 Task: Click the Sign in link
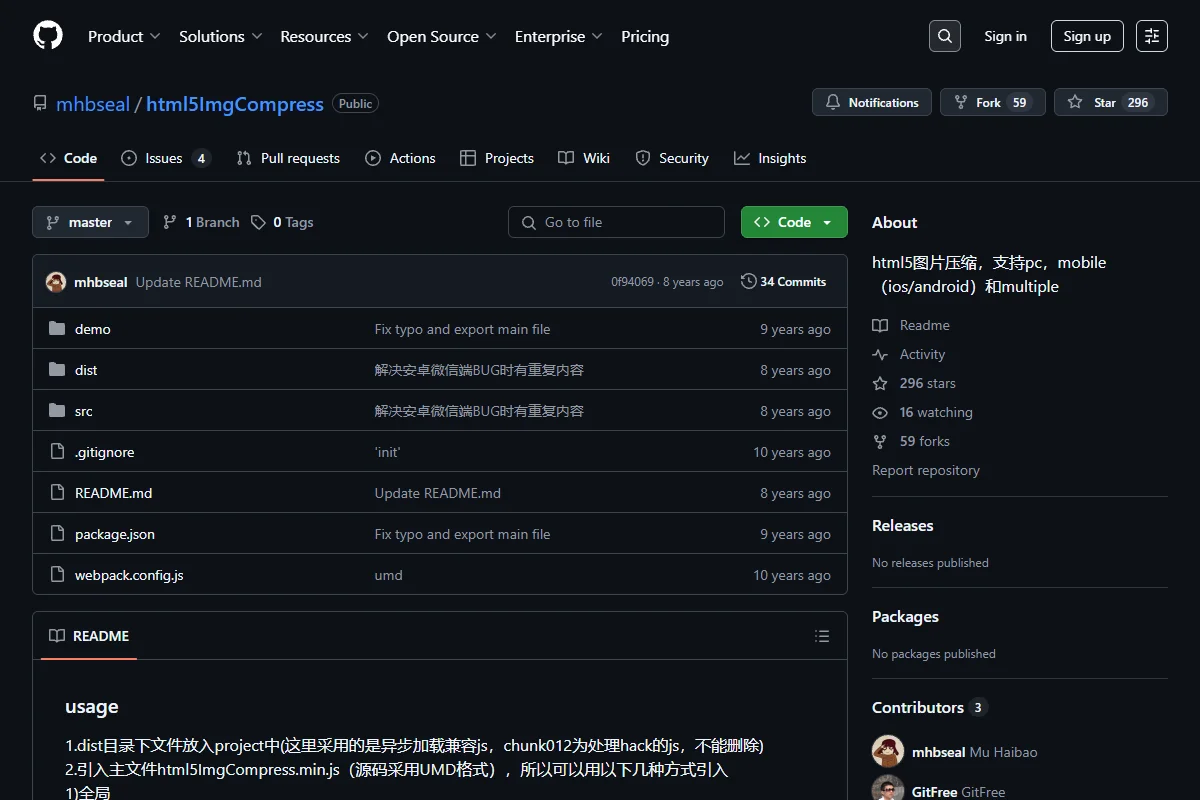[x=1005, y=36]
